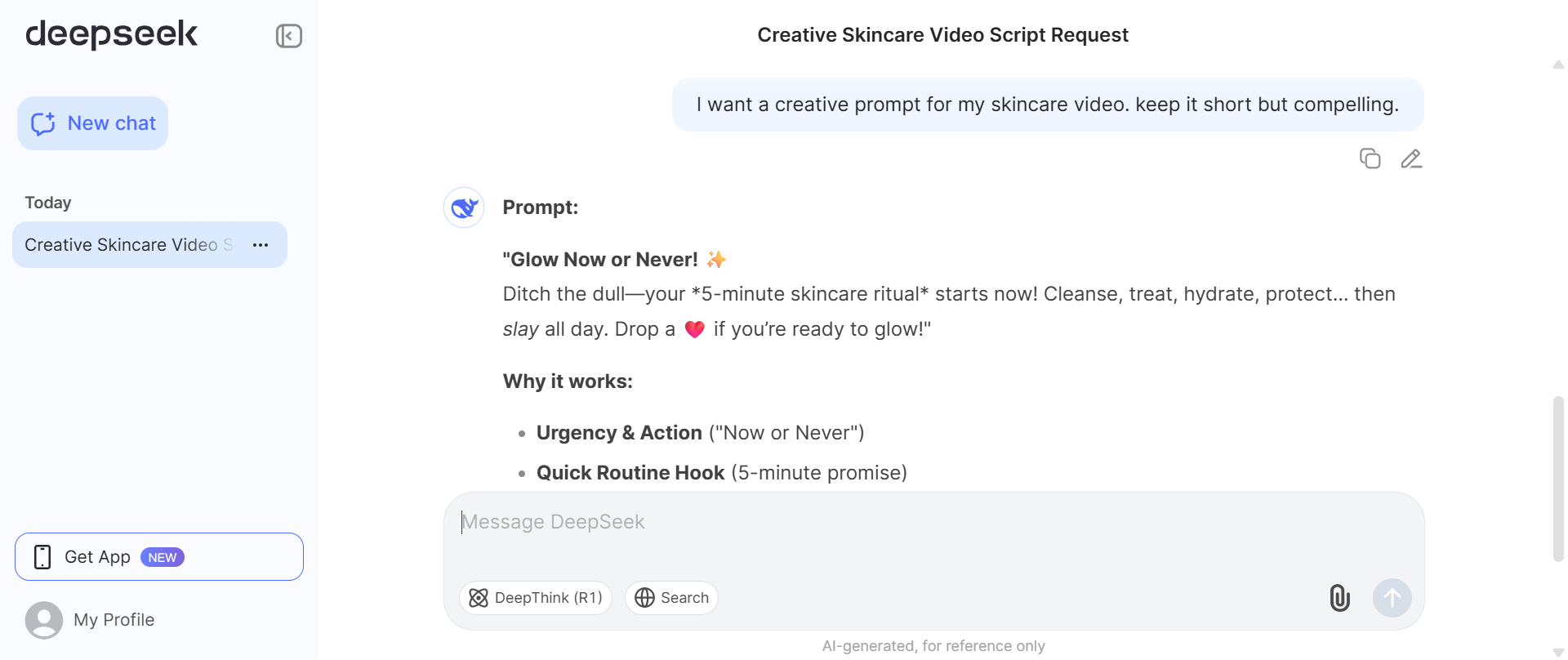Click the My Profile avatar icon
Image resolution: width=1568 pixels, height=660 pixels.
pyautogui.click(x=44, y=620)
